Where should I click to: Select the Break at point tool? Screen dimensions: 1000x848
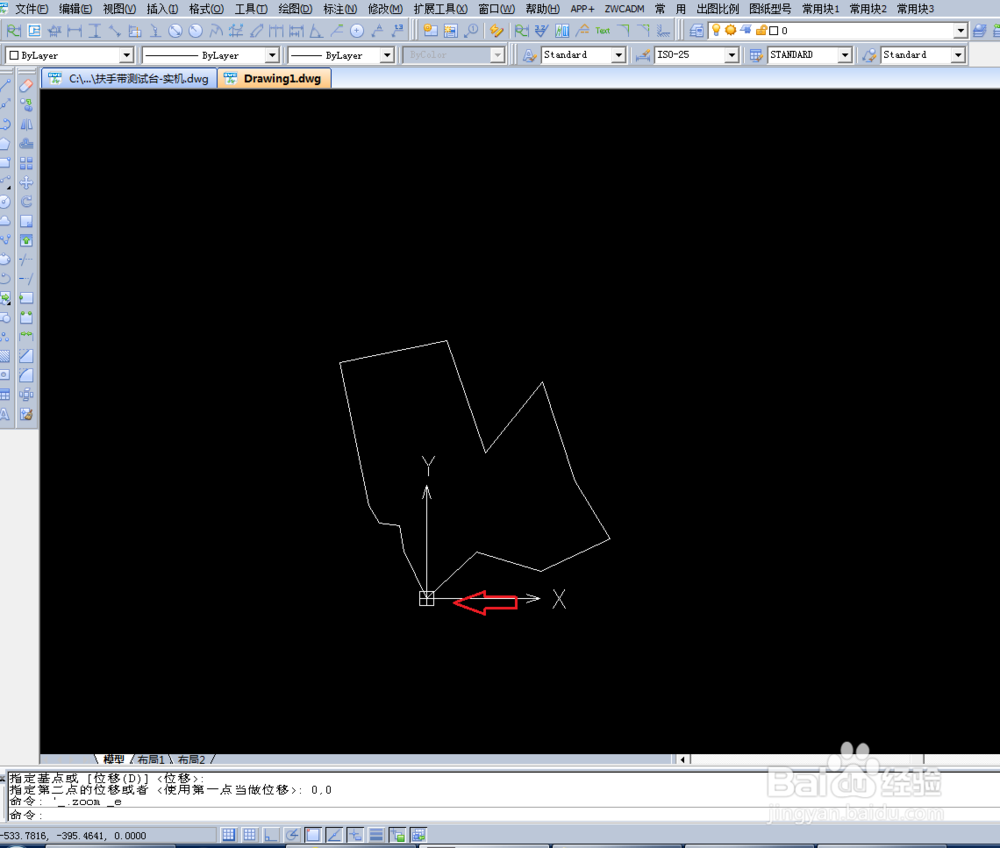26,298
